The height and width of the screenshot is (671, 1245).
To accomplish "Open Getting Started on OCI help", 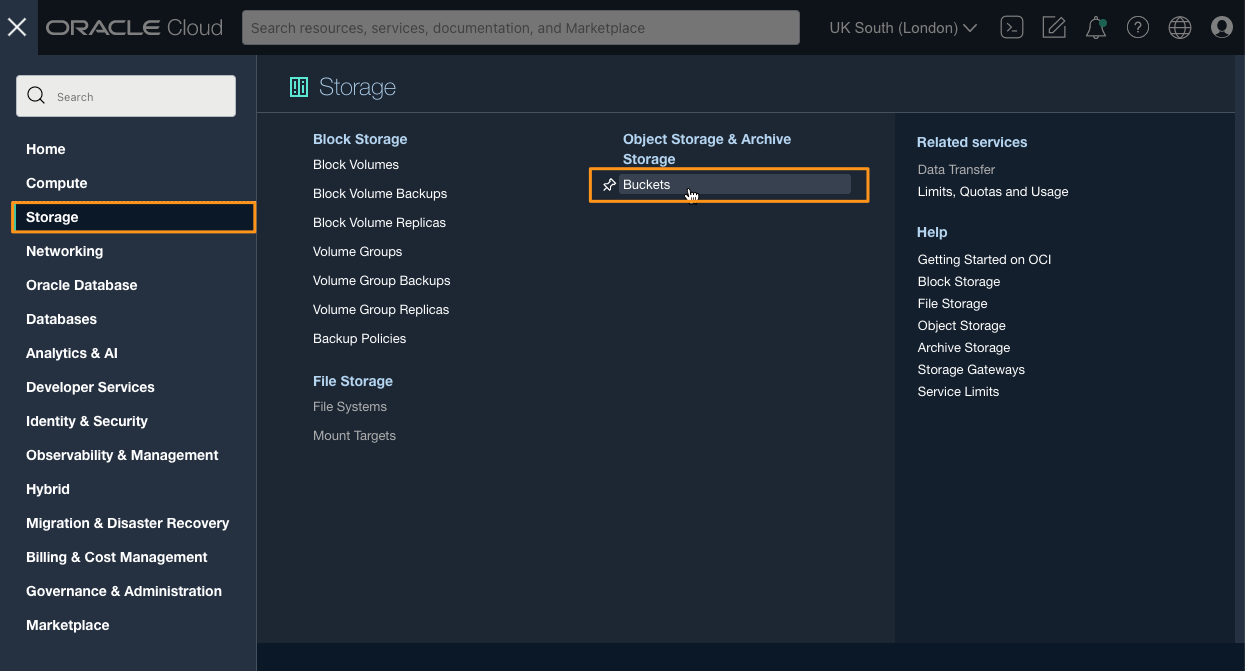I will pos(984,259).
